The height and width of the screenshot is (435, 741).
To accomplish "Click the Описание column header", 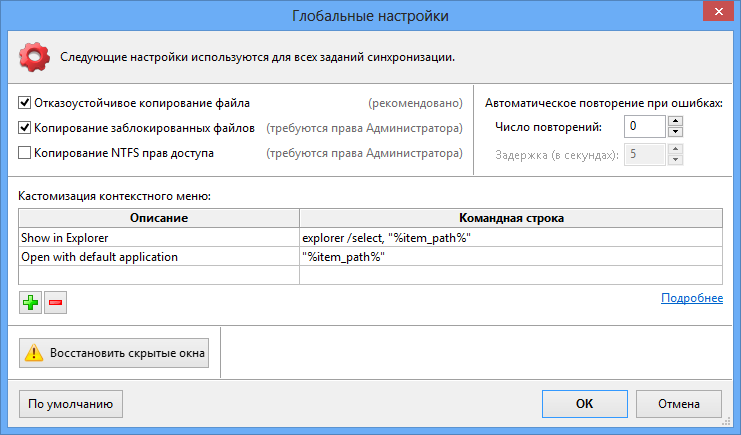I will 159,218.
